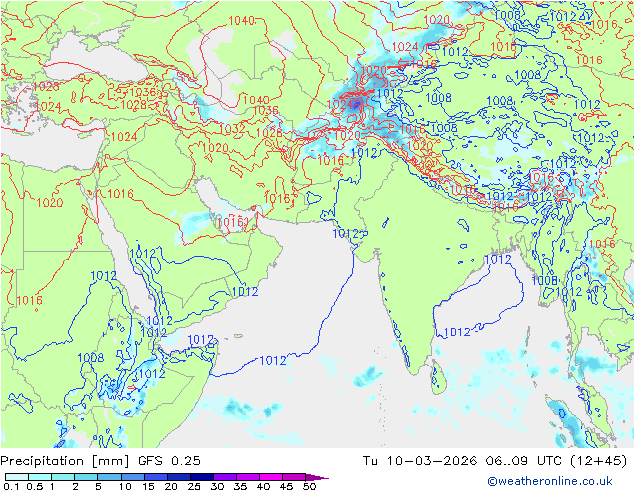Viewport: 634px width, 490px height.
Task: Select the 40–45 mm magenta legend swatch
Action: point(271,477)
